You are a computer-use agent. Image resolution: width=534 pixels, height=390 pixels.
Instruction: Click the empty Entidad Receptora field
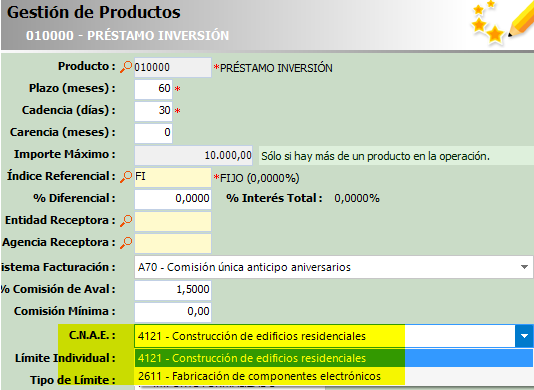(173, 221)
